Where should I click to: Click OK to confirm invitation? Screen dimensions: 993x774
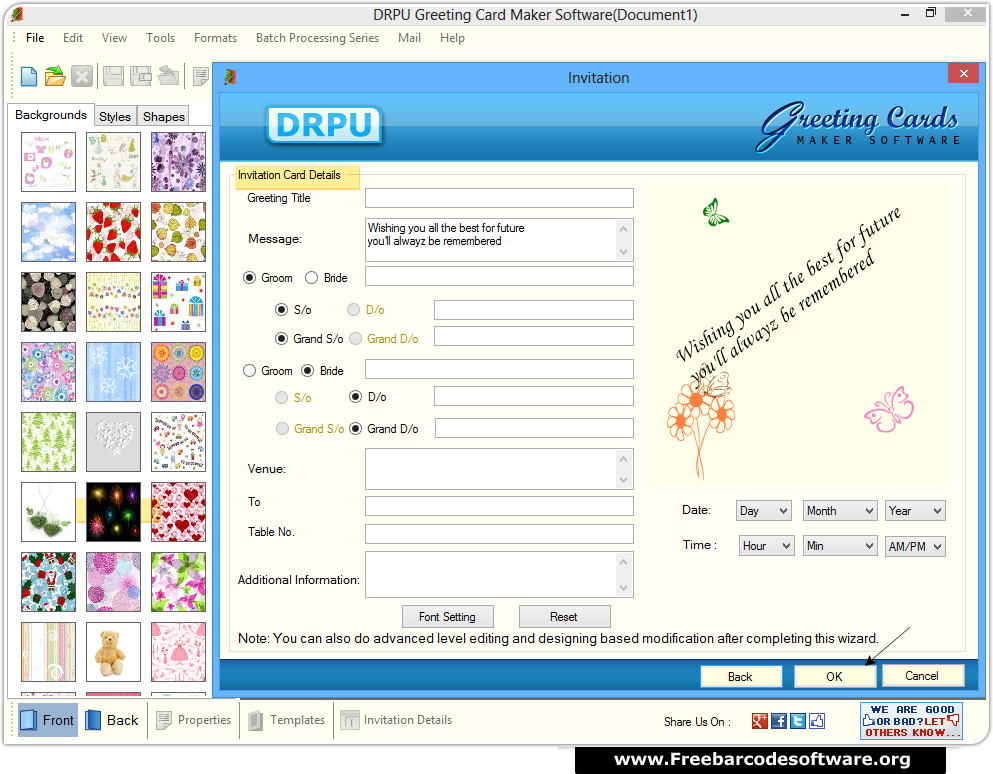point(834,676)
